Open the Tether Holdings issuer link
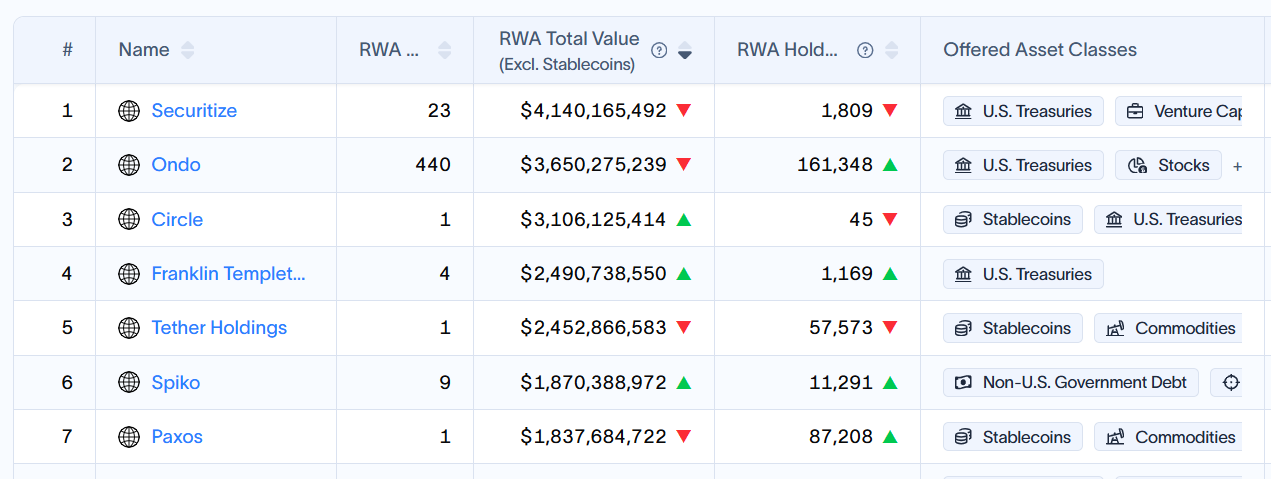The width and height of the screenshot is (1271, 479). point(219,328)
